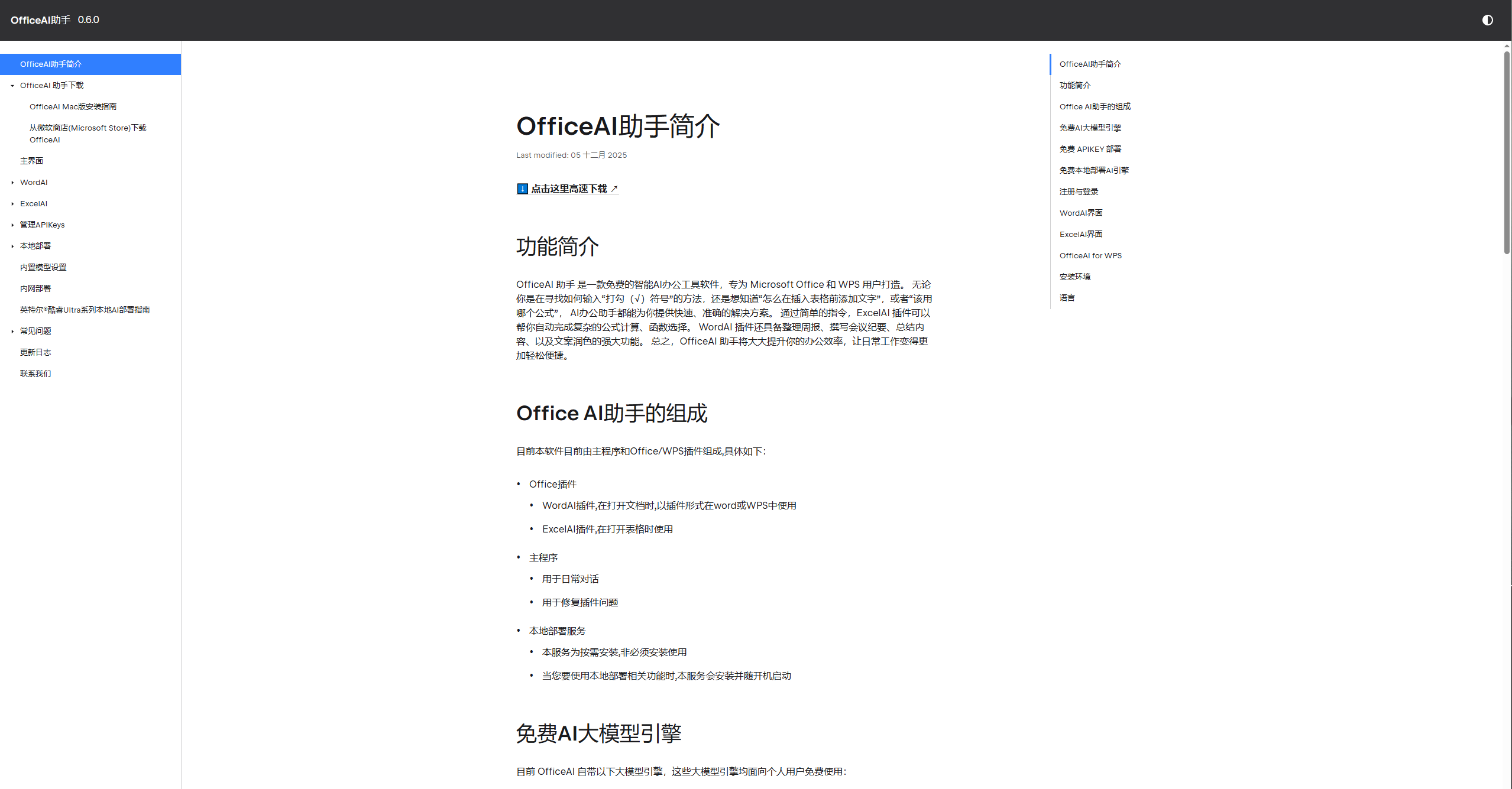Viewport: 1512px width, 789px height.
Task: Open OfficeAI Mac版安装指南 page
Action: click(73, 107)
